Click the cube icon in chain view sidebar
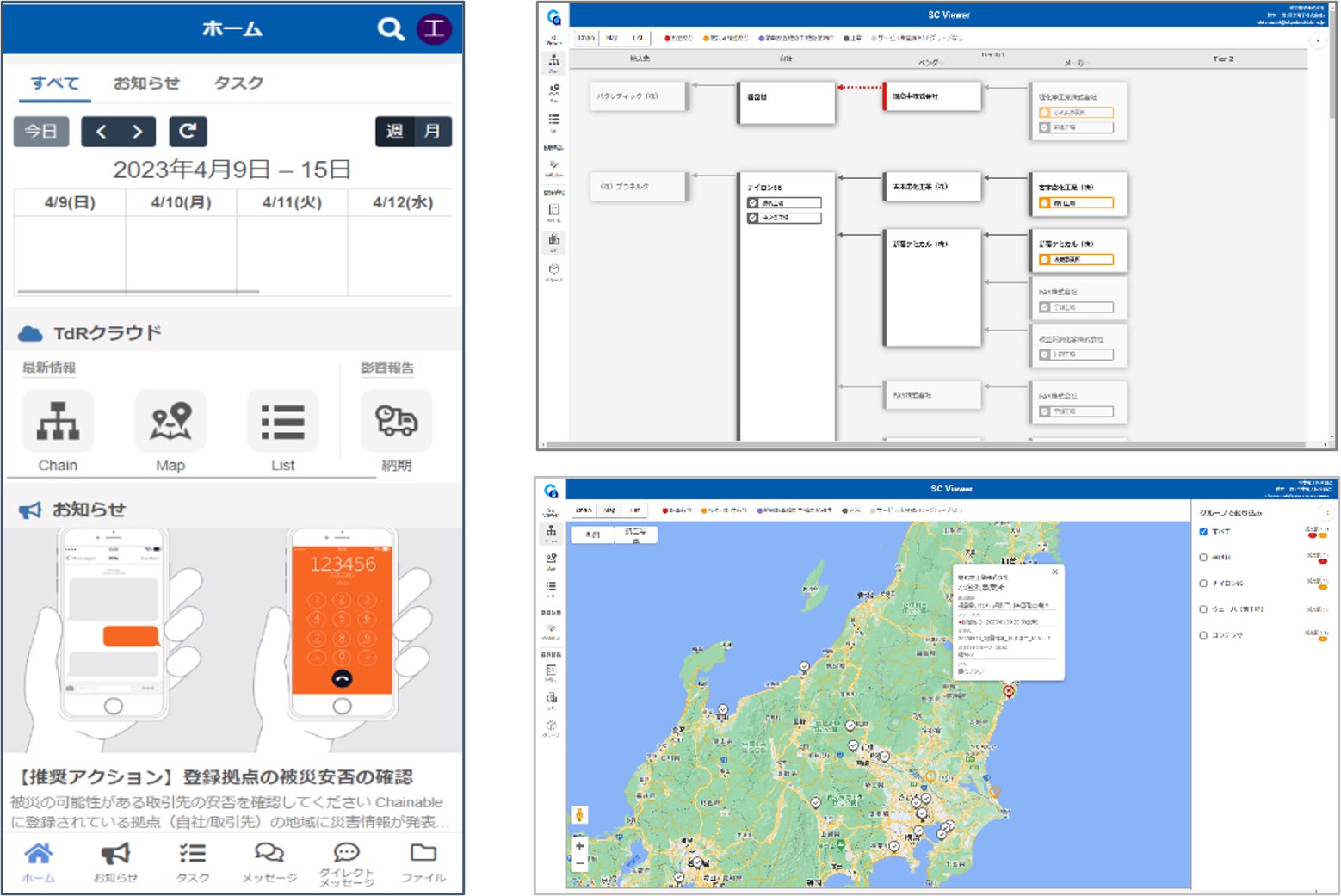1341x896 pixels. point(553,271)
